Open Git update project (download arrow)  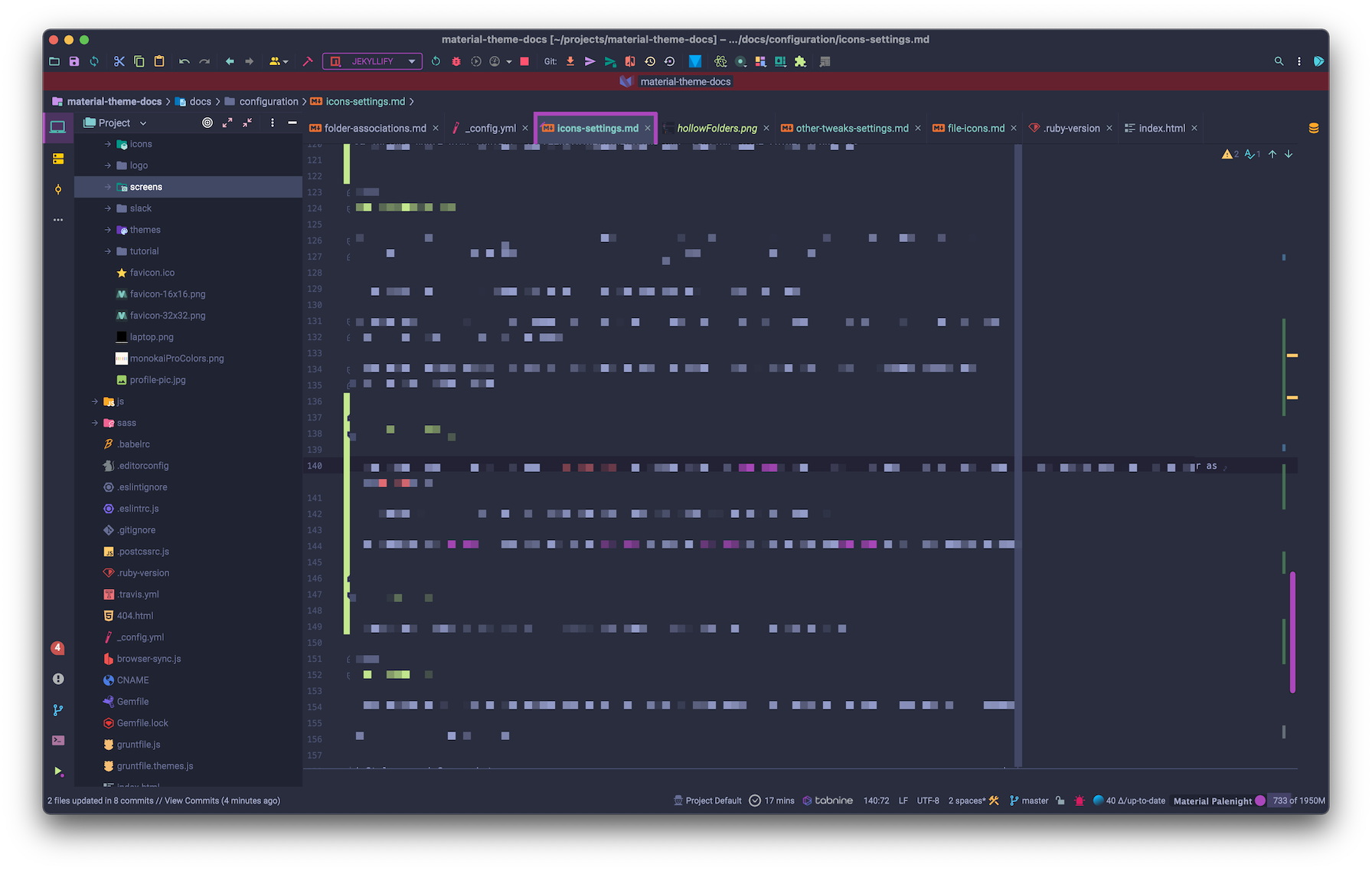(570, 61)
